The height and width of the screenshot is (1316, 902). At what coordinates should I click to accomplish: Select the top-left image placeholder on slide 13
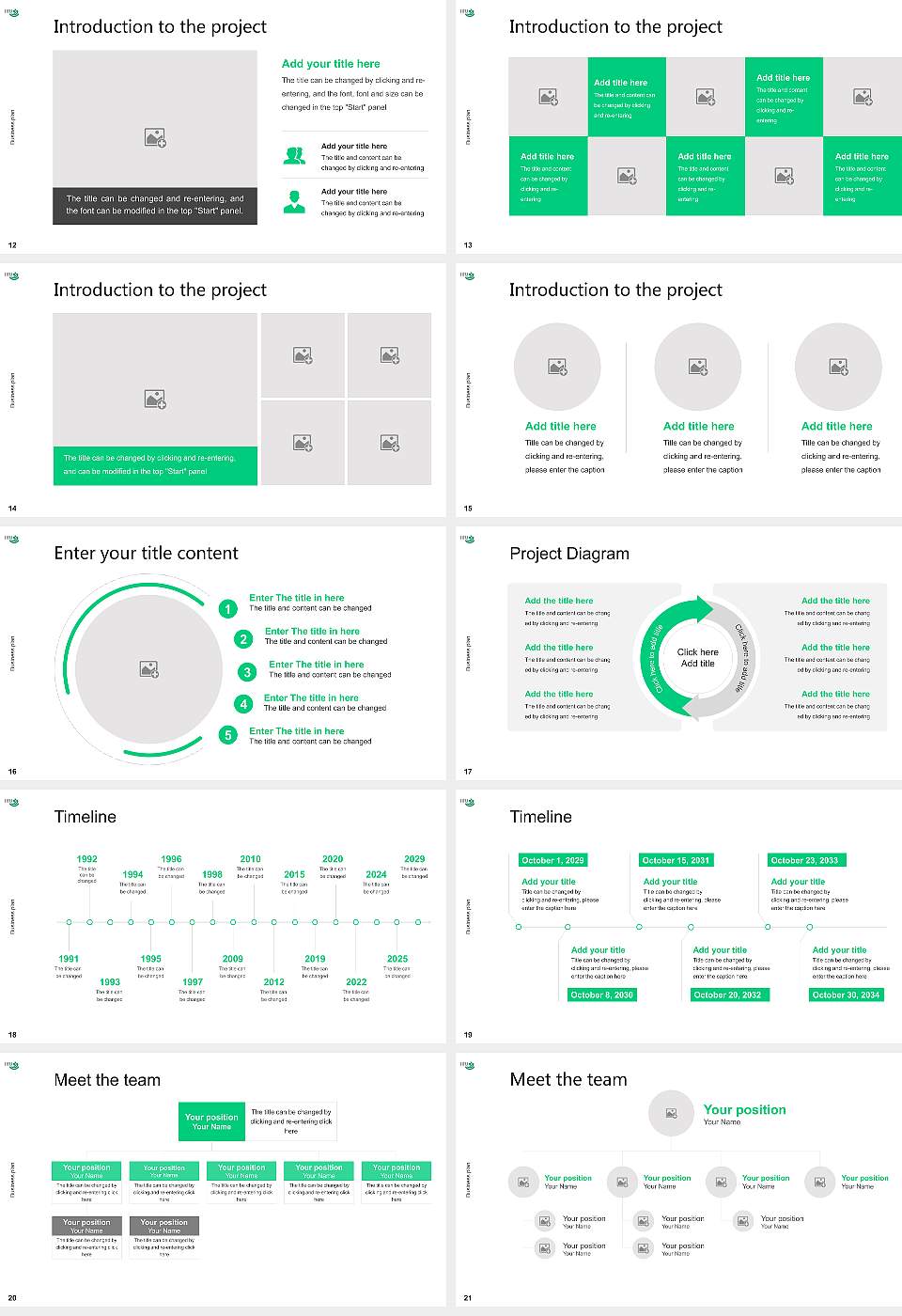pyautogui.click(x=548, y=97)
